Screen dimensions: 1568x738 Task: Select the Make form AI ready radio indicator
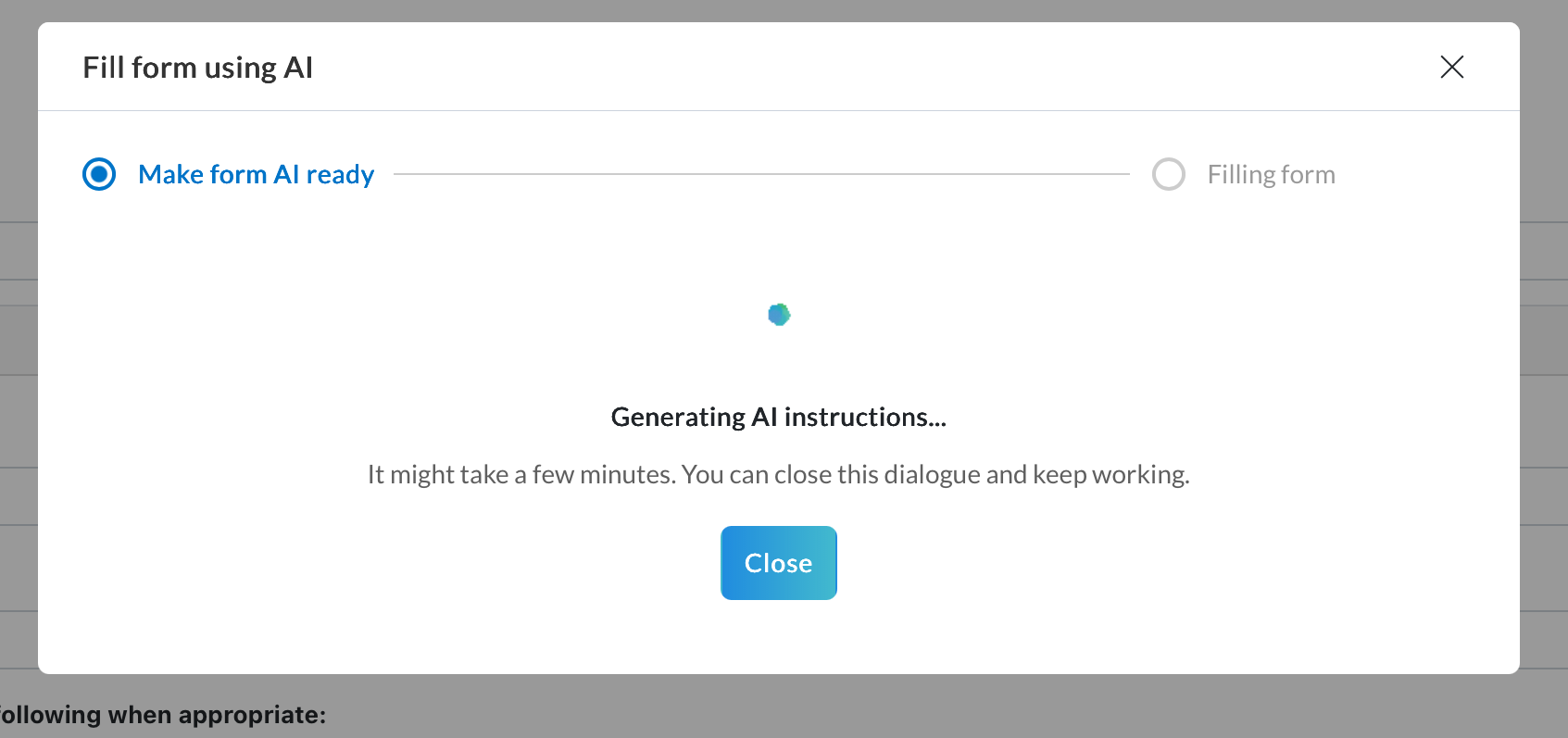(x=98, y=174)
